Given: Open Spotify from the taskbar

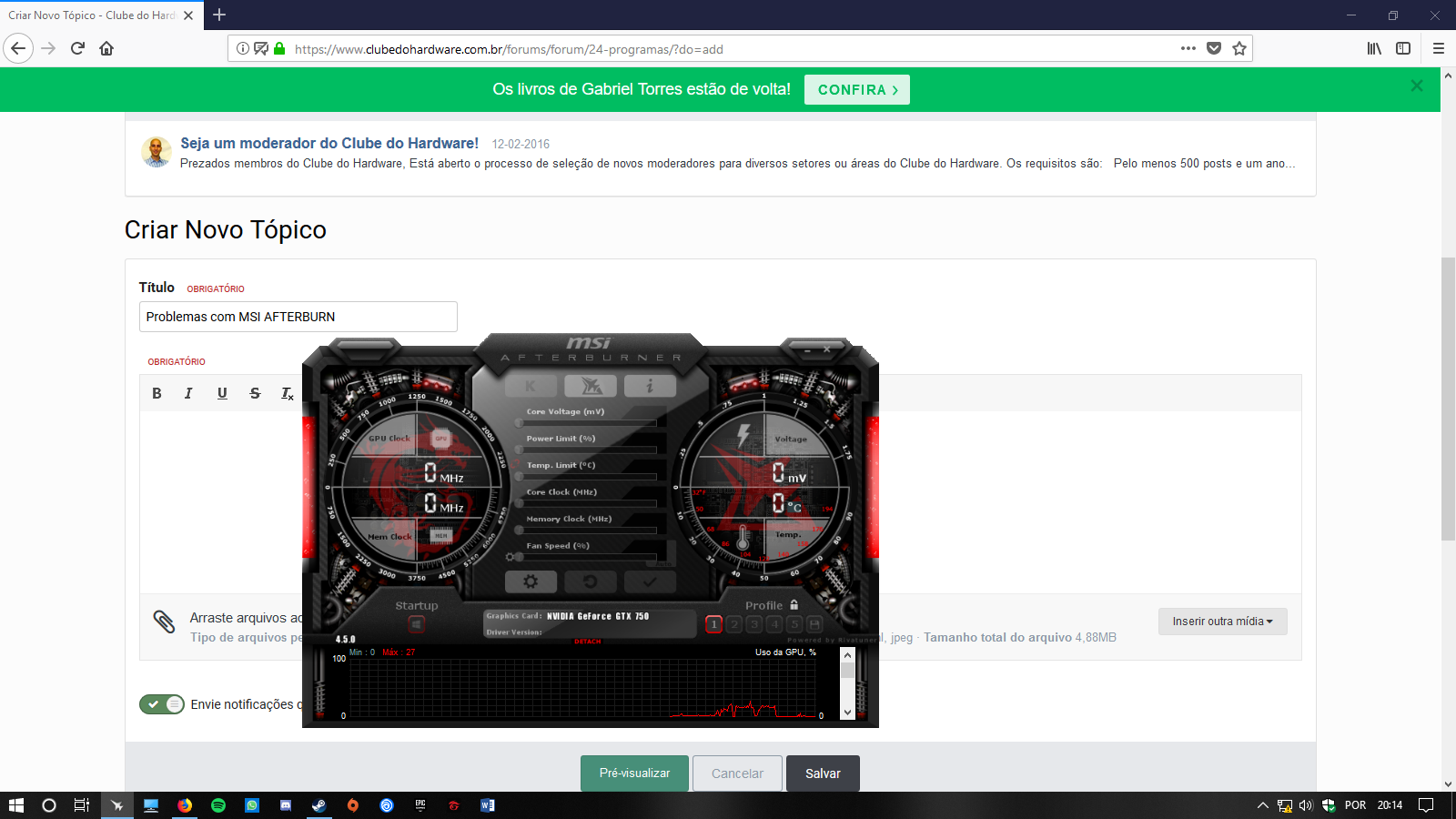Looking at the screenshot, I should click(x=218, y=805).
